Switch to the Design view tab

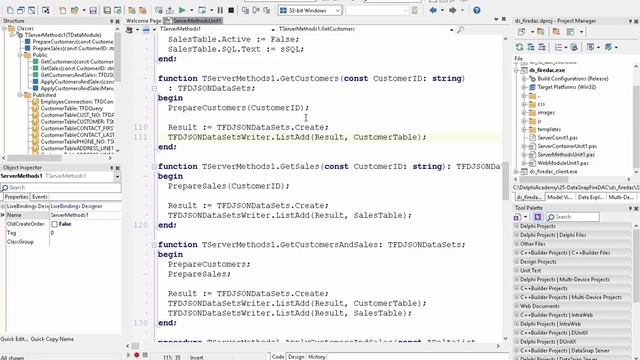pos(296,357)
